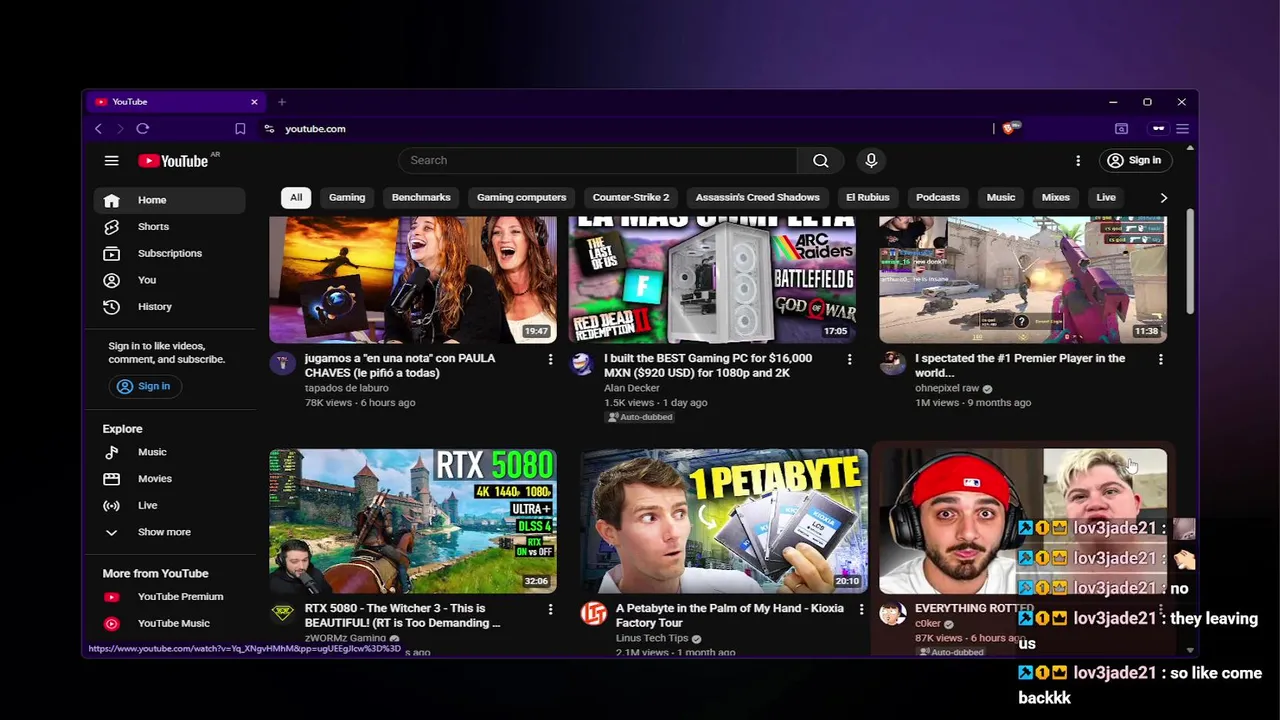Click Sign in button at top right
Image resolution: width=1280 pixels, height=720 pixels.
(x=1135, y=160)
